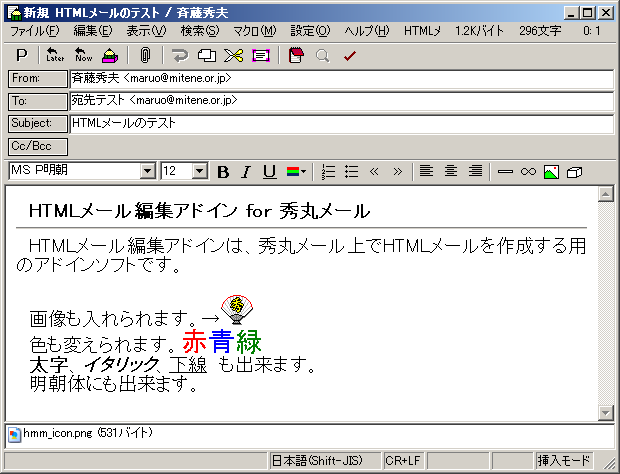Insert an image with picture icon
This screenshot has width=620, height=474.
(x=552, y=172)
